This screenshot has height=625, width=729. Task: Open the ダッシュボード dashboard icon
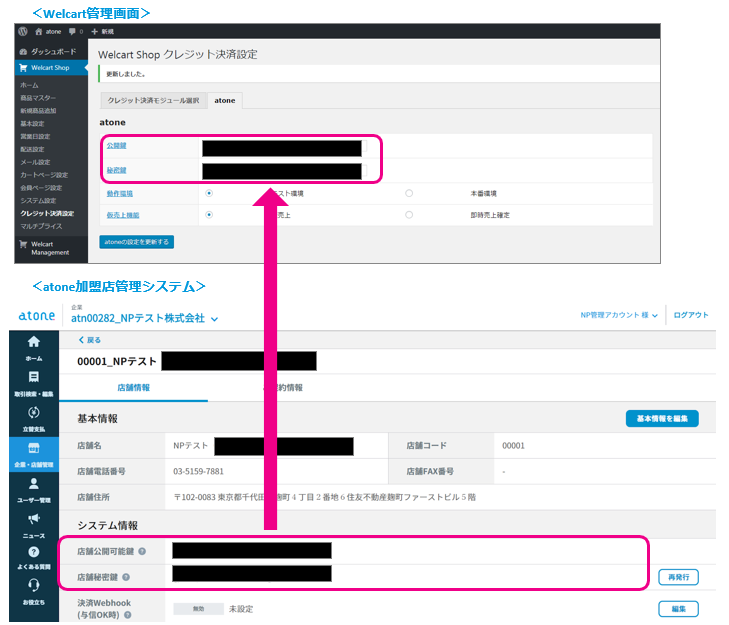(x=23, y=52)
